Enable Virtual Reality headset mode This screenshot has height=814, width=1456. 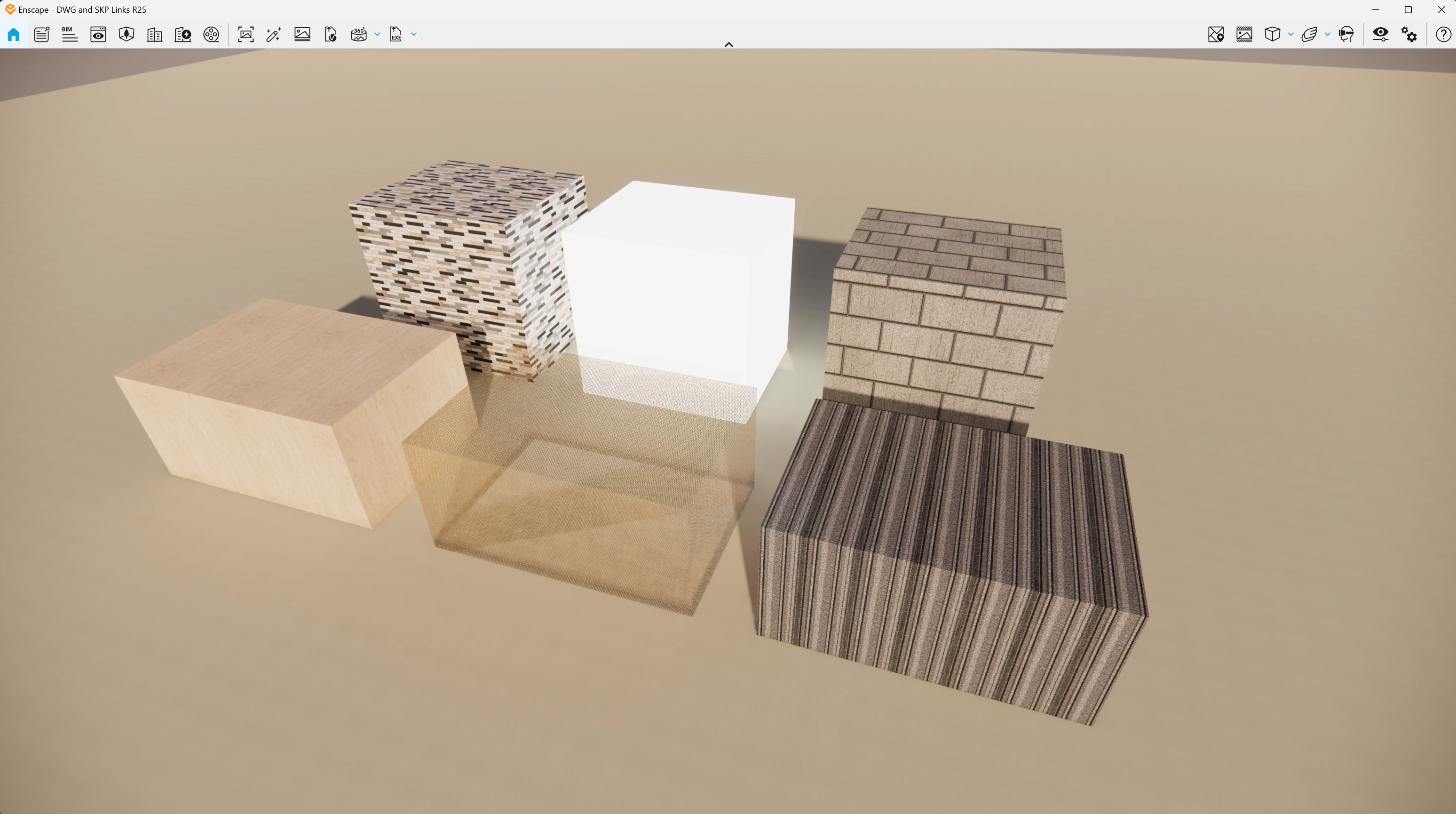coord(1346,34)
